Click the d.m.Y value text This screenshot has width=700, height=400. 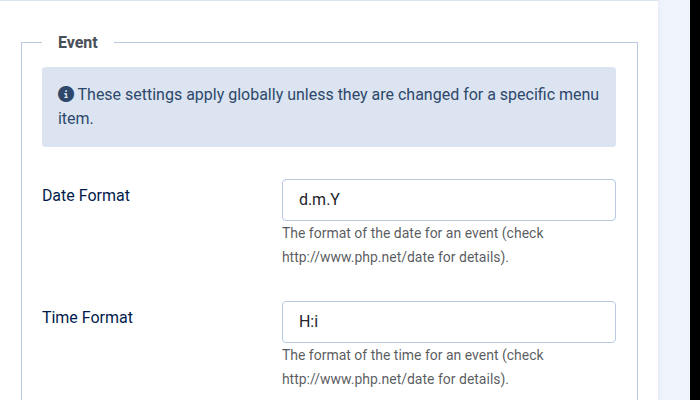(x=320, y=200)
